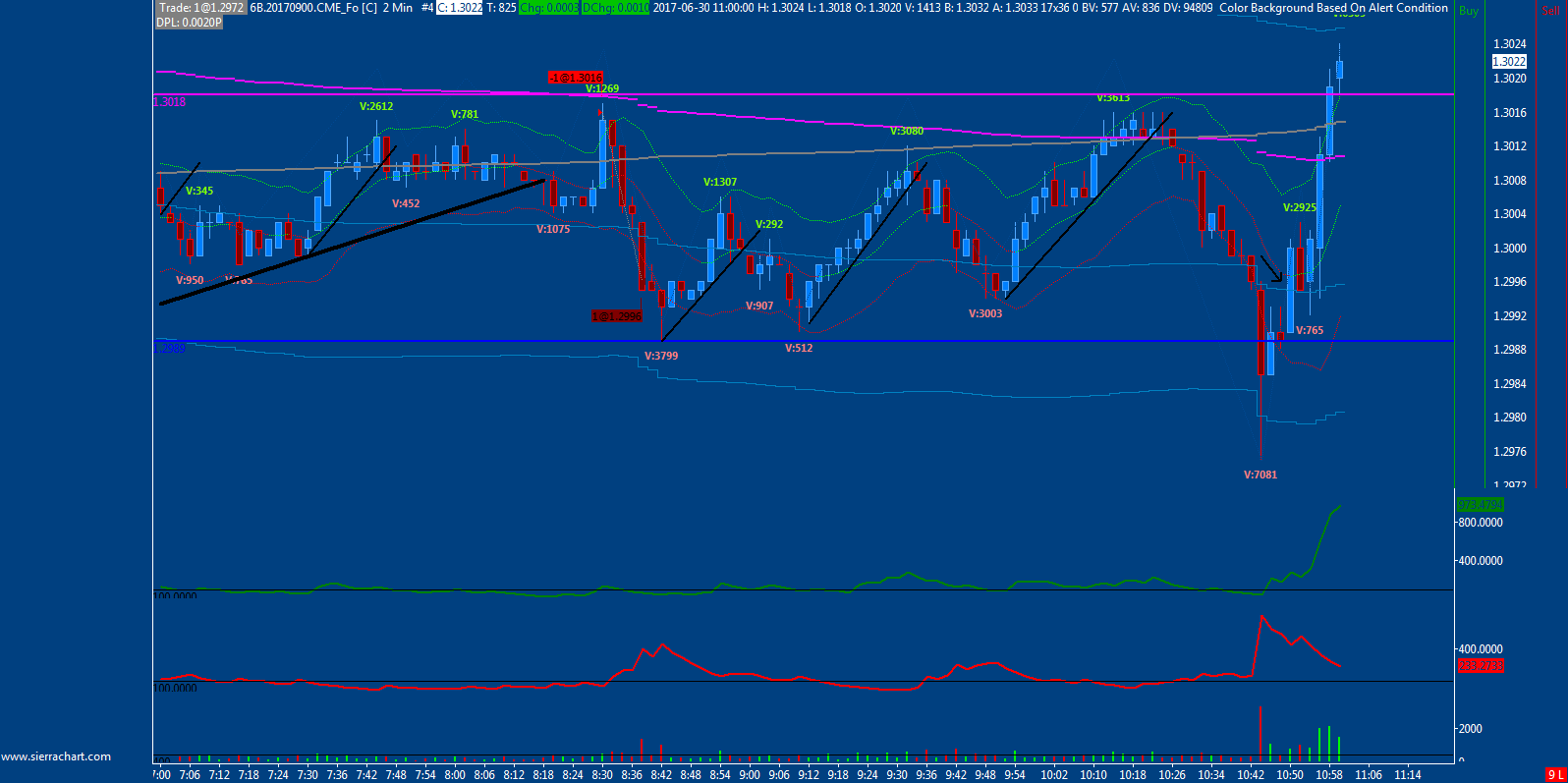Image resolution: width=1568 pixels, height=783 pixels.
Task: Click the red 233.2733 indicator value box
Action: [1481, 666]
